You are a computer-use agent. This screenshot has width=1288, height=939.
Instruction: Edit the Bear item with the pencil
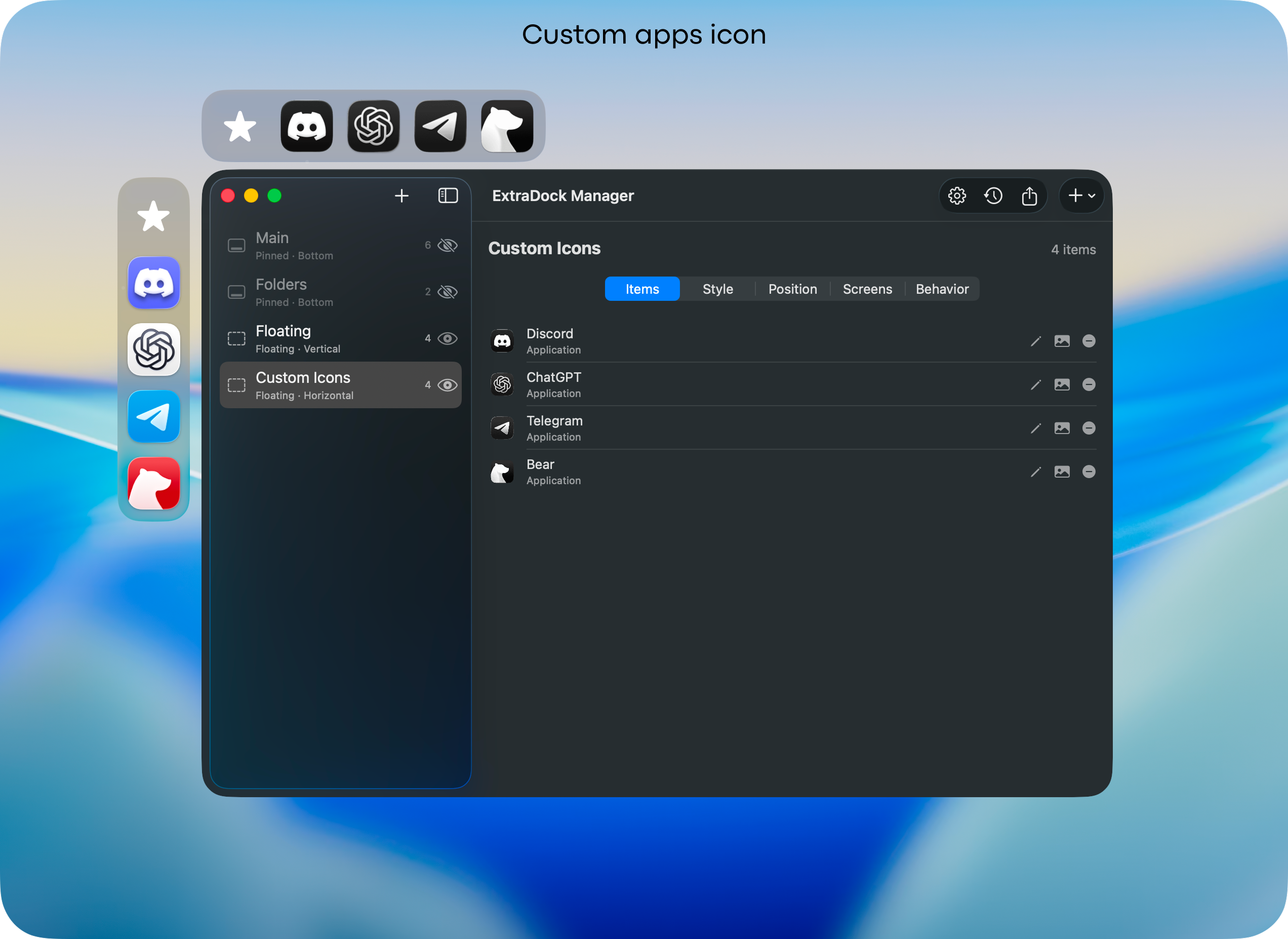click(1036, 472)
